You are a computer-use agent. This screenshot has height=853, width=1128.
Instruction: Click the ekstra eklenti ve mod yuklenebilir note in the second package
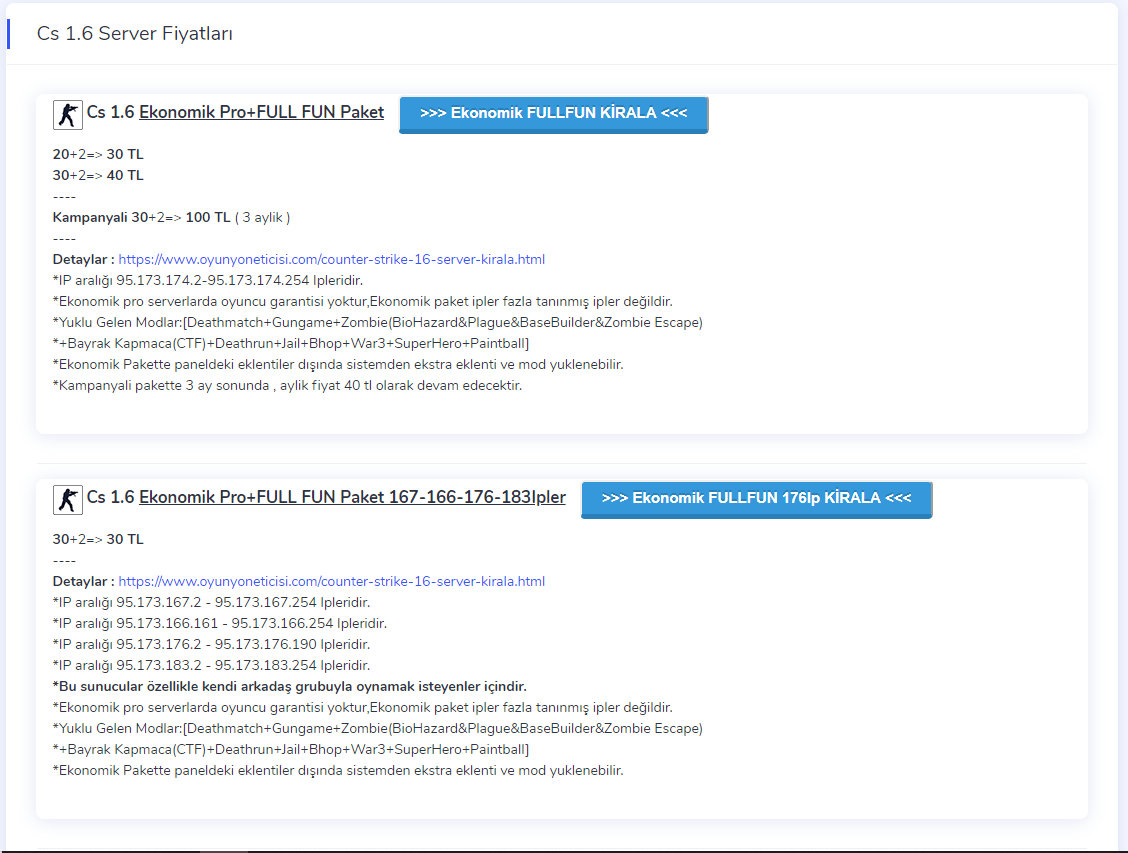point(338,770)
